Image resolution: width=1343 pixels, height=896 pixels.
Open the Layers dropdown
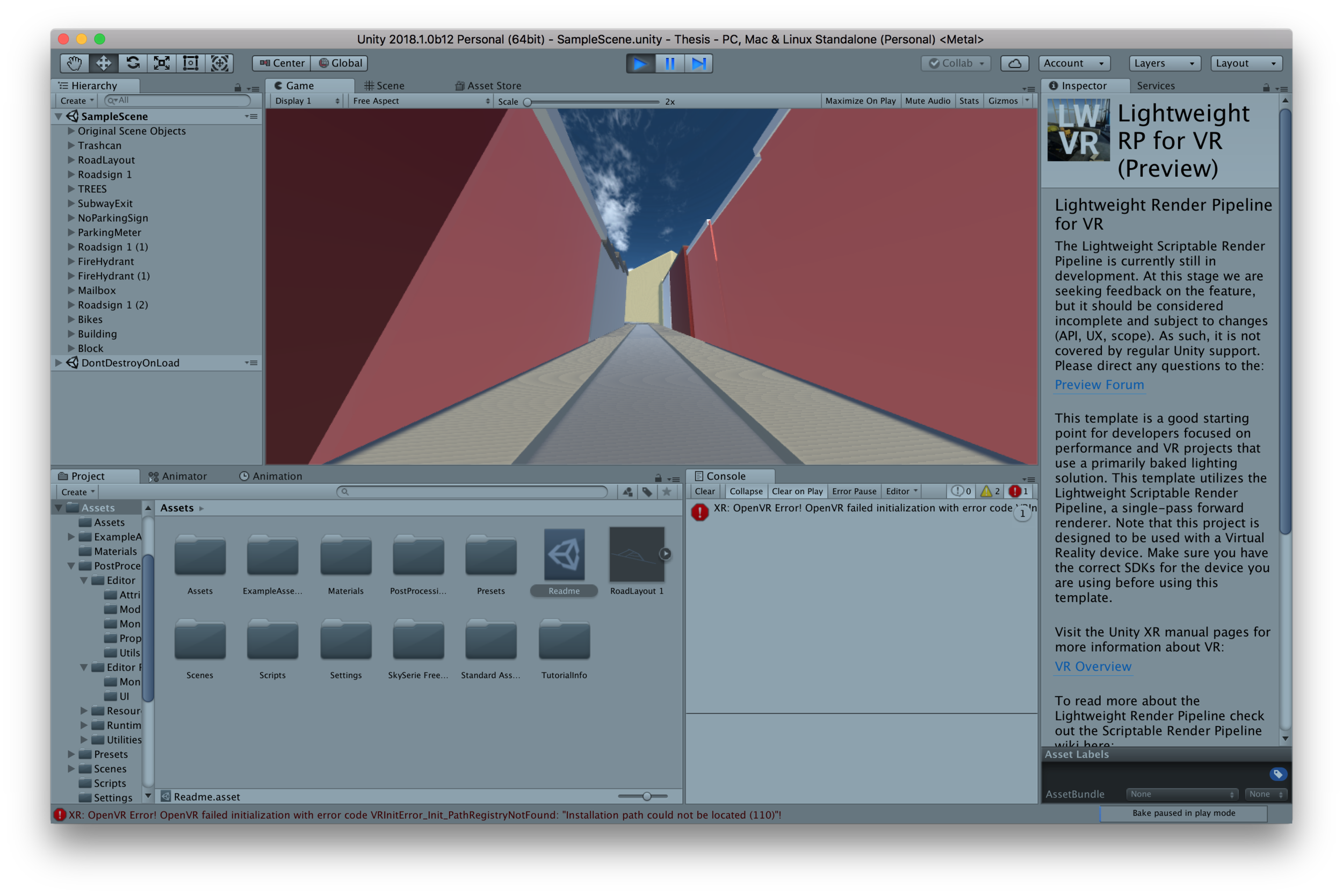(1164, 63)
